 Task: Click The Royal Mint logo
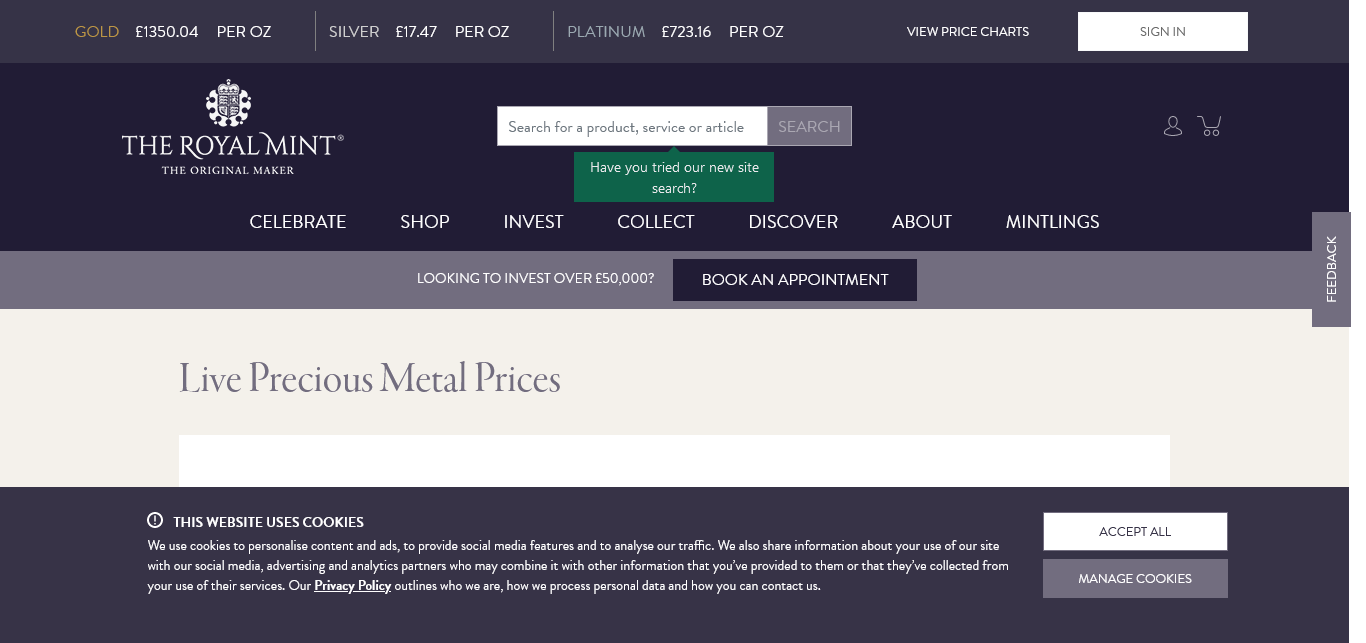pos(233,128)
